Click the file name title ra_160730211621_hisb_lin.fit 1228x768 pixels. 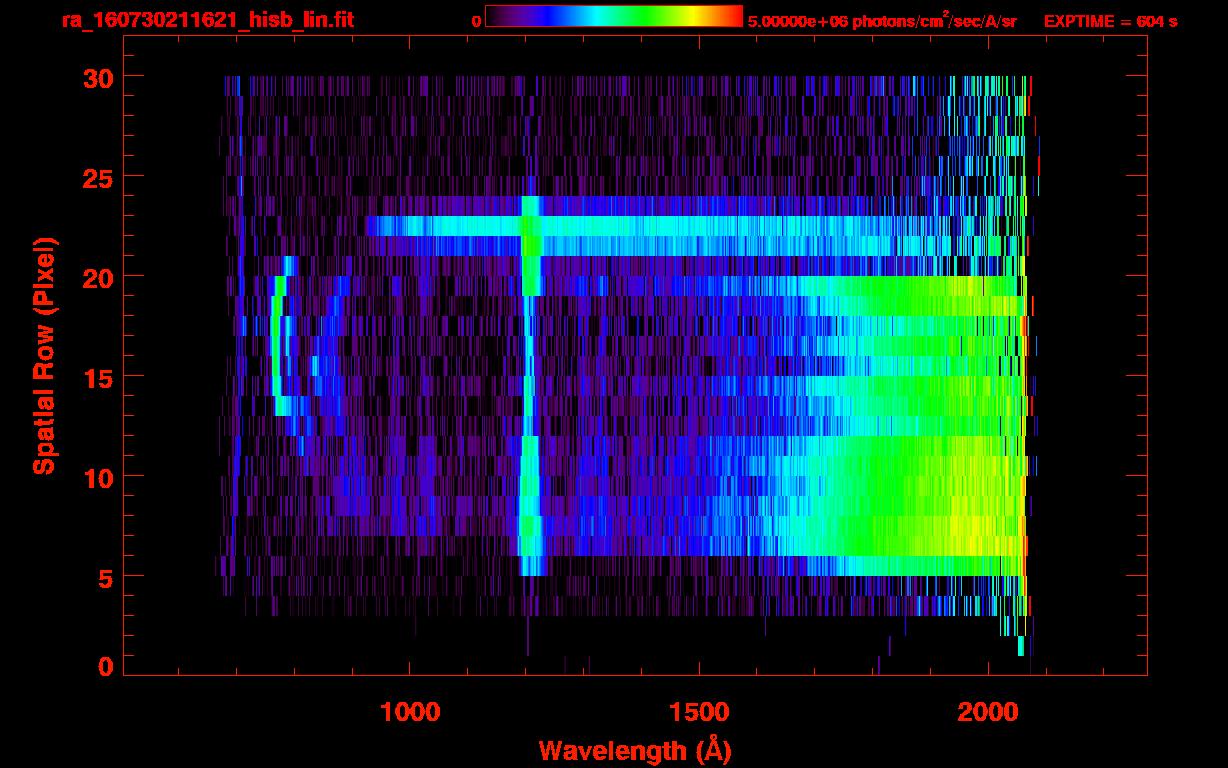click(207, 20)
